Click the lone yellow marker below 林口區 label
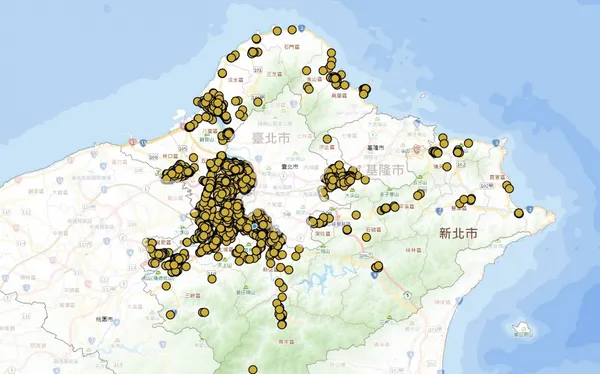Screen dimensions: 600x374 tap(193, 158)
